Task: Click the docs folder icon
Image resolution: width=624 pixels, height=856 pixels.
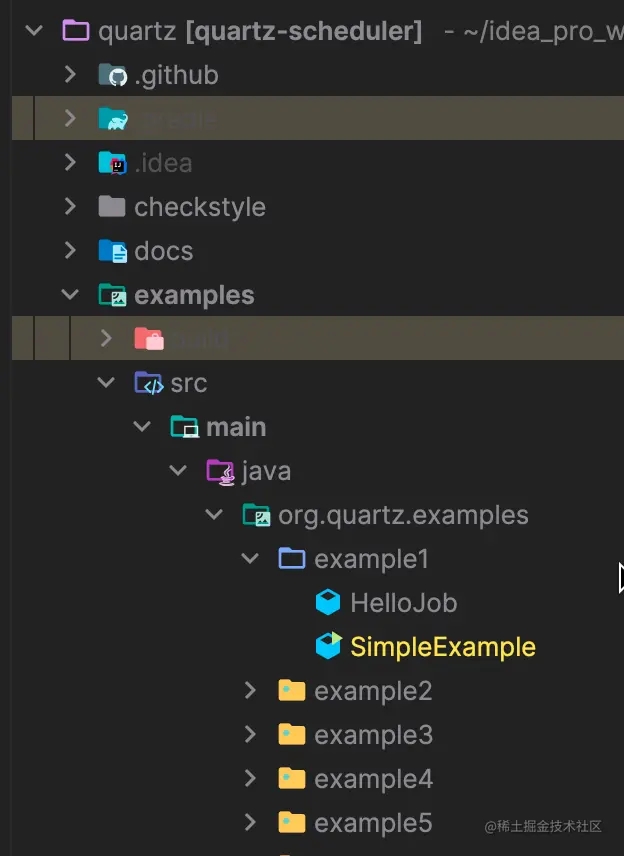Action: click(112, 251)
